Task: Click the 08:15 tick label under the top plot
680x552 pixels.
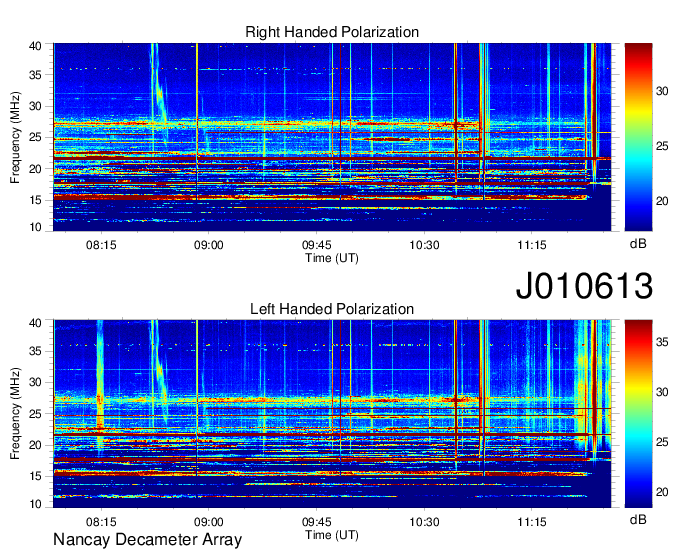Action: pos(101,245)
